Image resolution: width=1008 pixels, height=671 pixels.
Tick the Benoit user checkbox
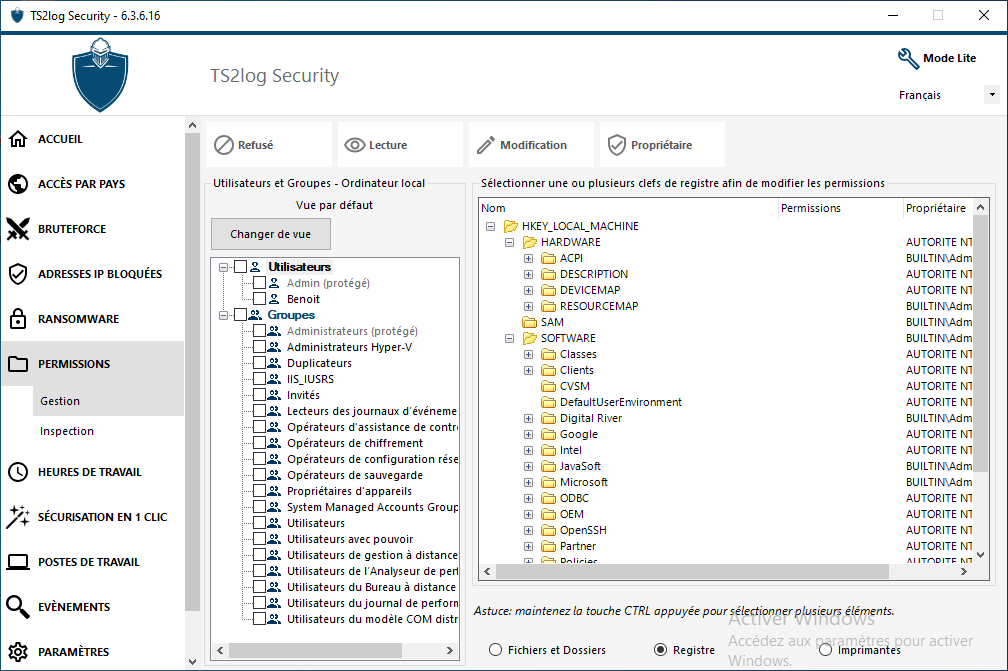[259, 299]
